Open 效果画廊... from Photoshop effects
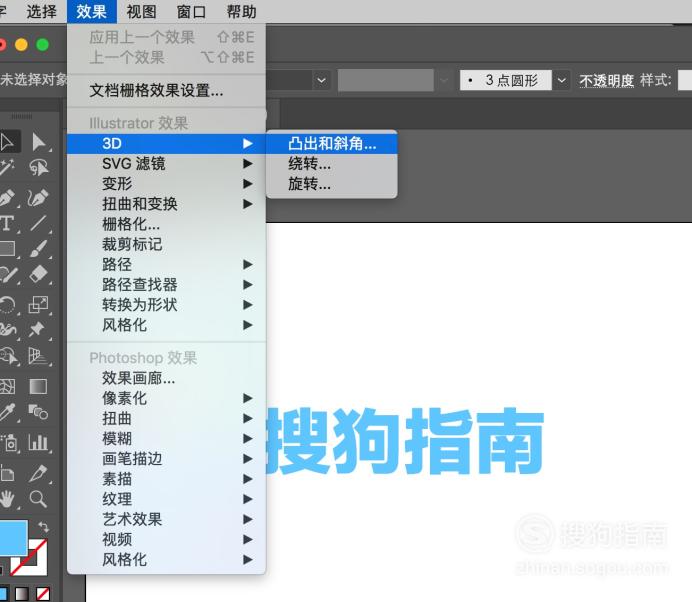Screen dimensions: 692x602 [166, 378]
